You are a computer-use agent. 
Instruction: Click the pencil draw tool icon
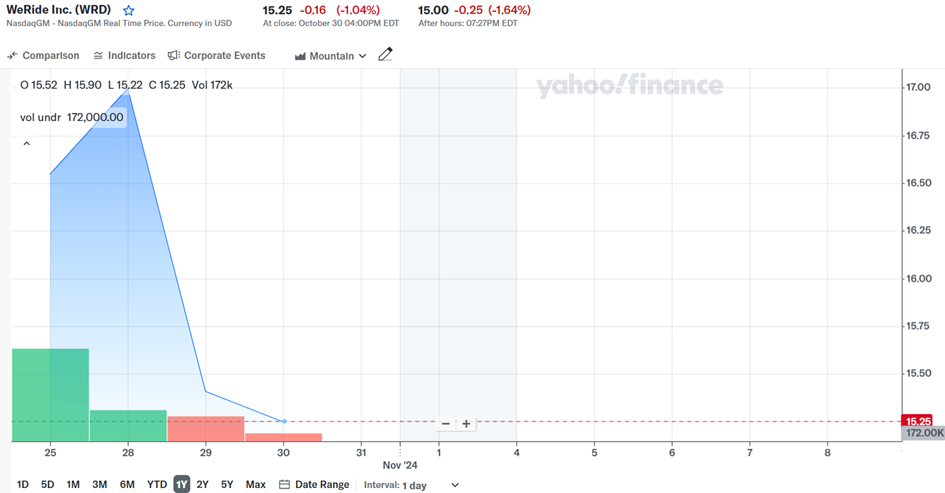click(385, 55)
